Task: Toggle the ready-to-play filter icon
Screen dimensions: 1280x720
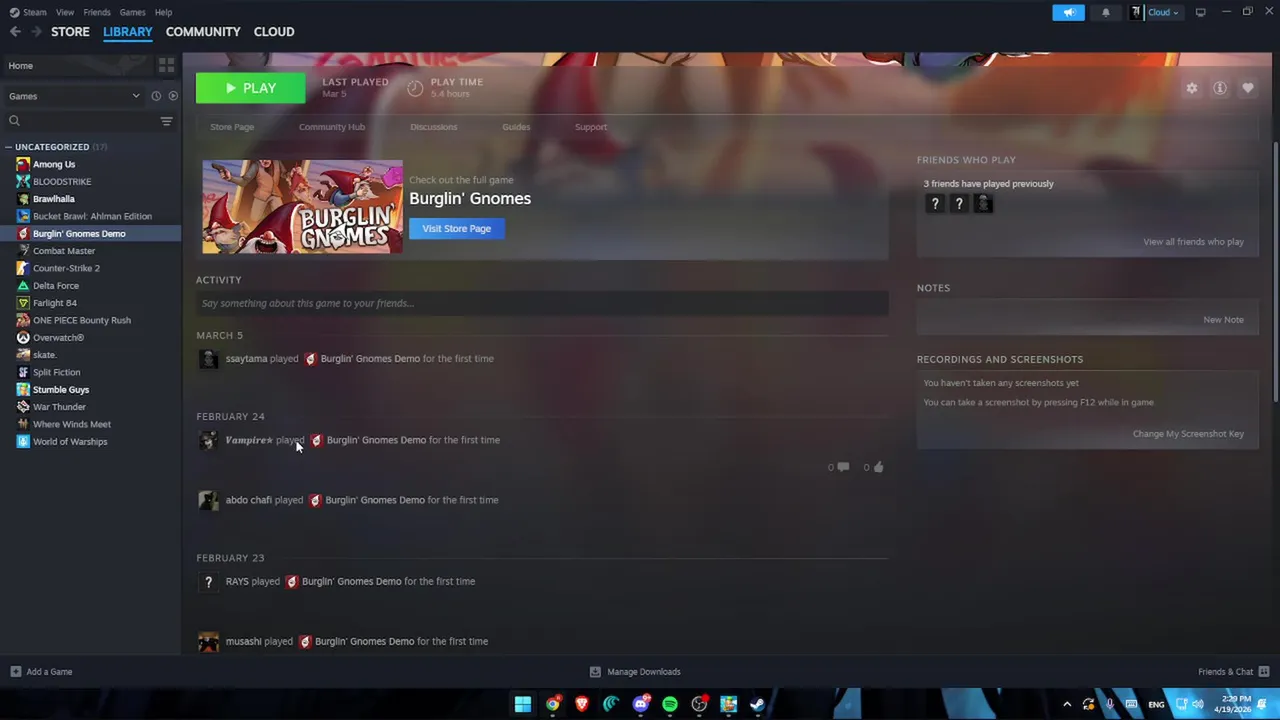Action: pyautogui.click(x=173, y=96)
